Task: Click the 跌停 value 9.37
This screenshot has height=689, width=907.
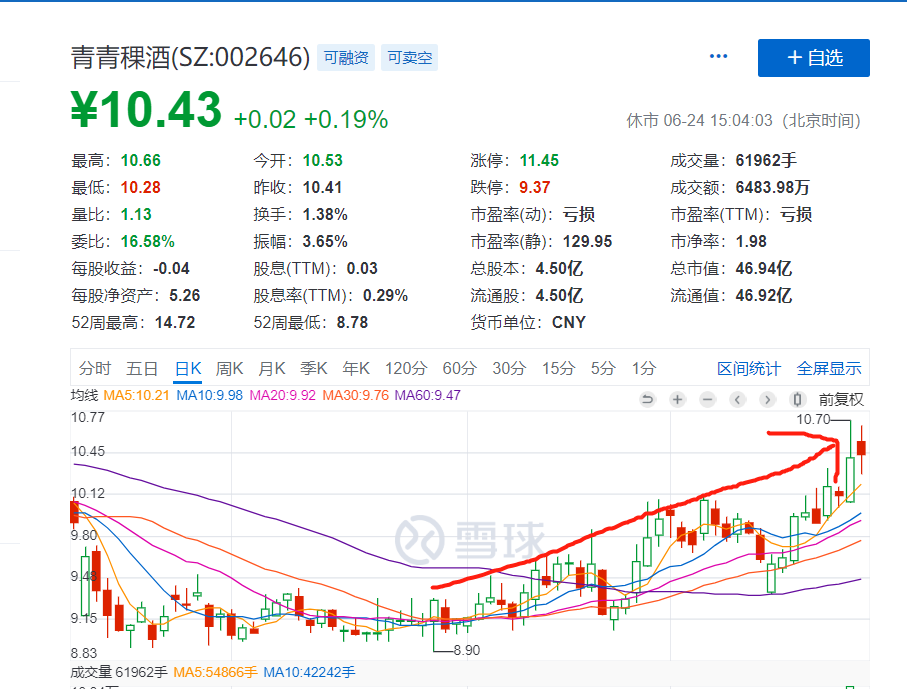Action: 534,187
